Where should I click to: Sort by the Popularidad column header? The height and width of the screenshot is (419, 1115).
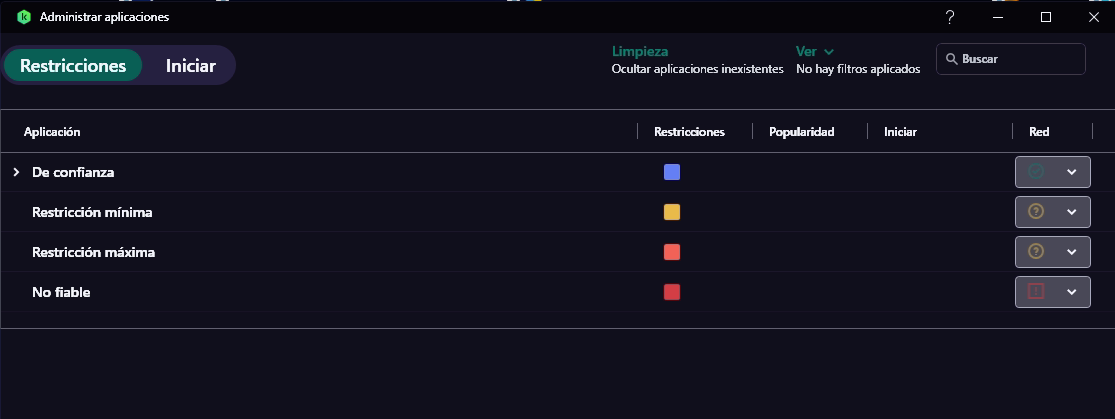801,132
